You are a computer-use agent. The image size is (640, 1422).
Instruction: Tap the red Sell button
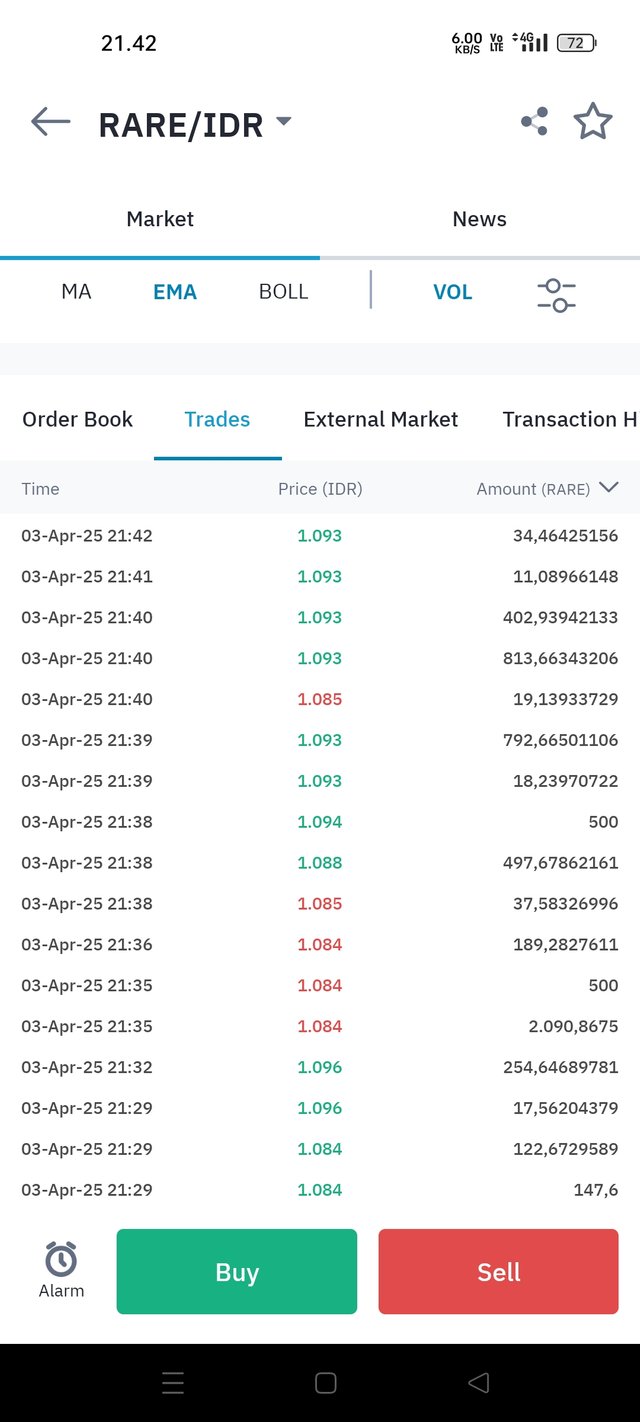coord(498,1271)
